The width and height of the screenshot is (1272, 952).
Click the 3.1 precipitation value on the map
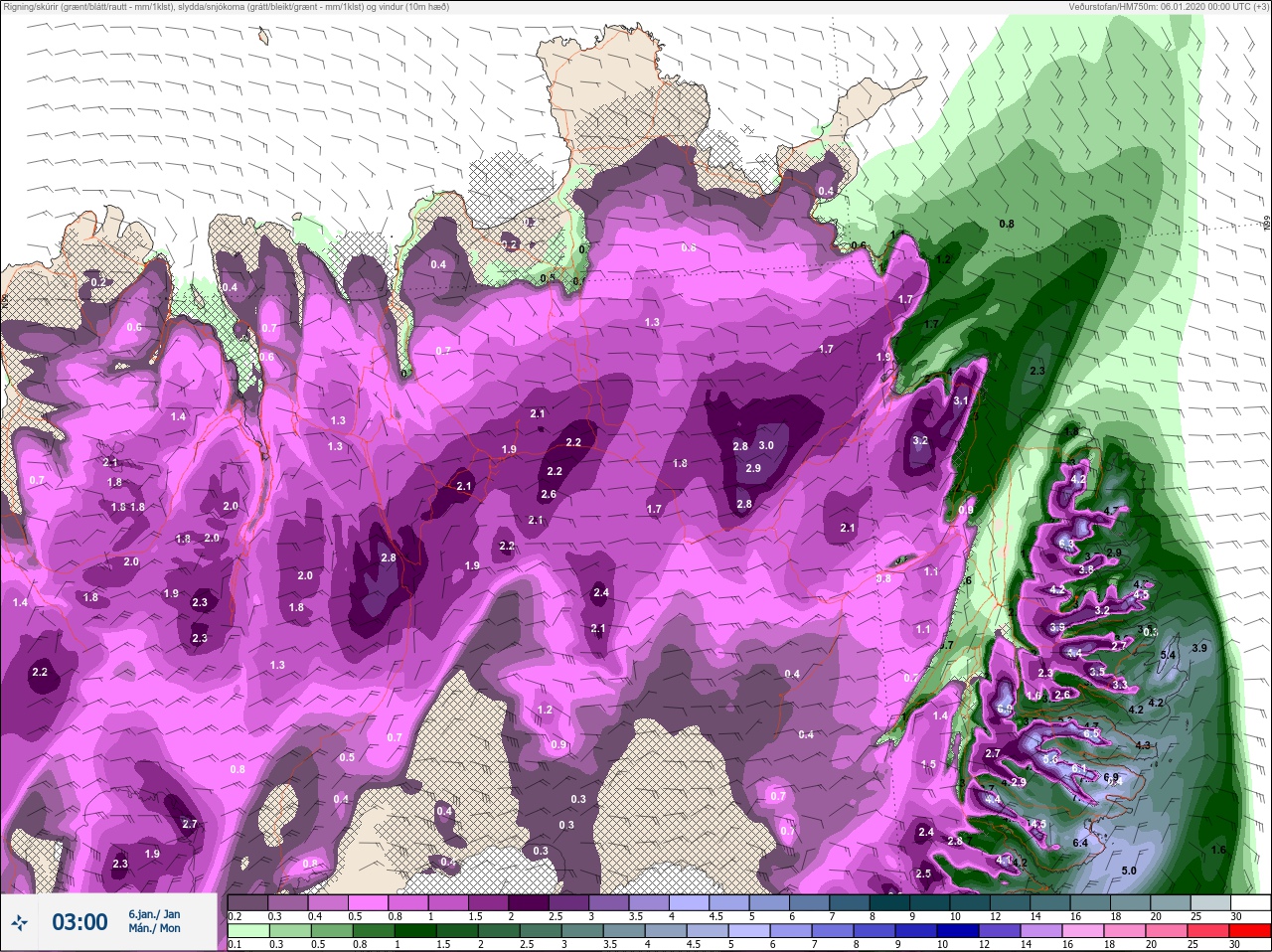(x=960, y=400)
